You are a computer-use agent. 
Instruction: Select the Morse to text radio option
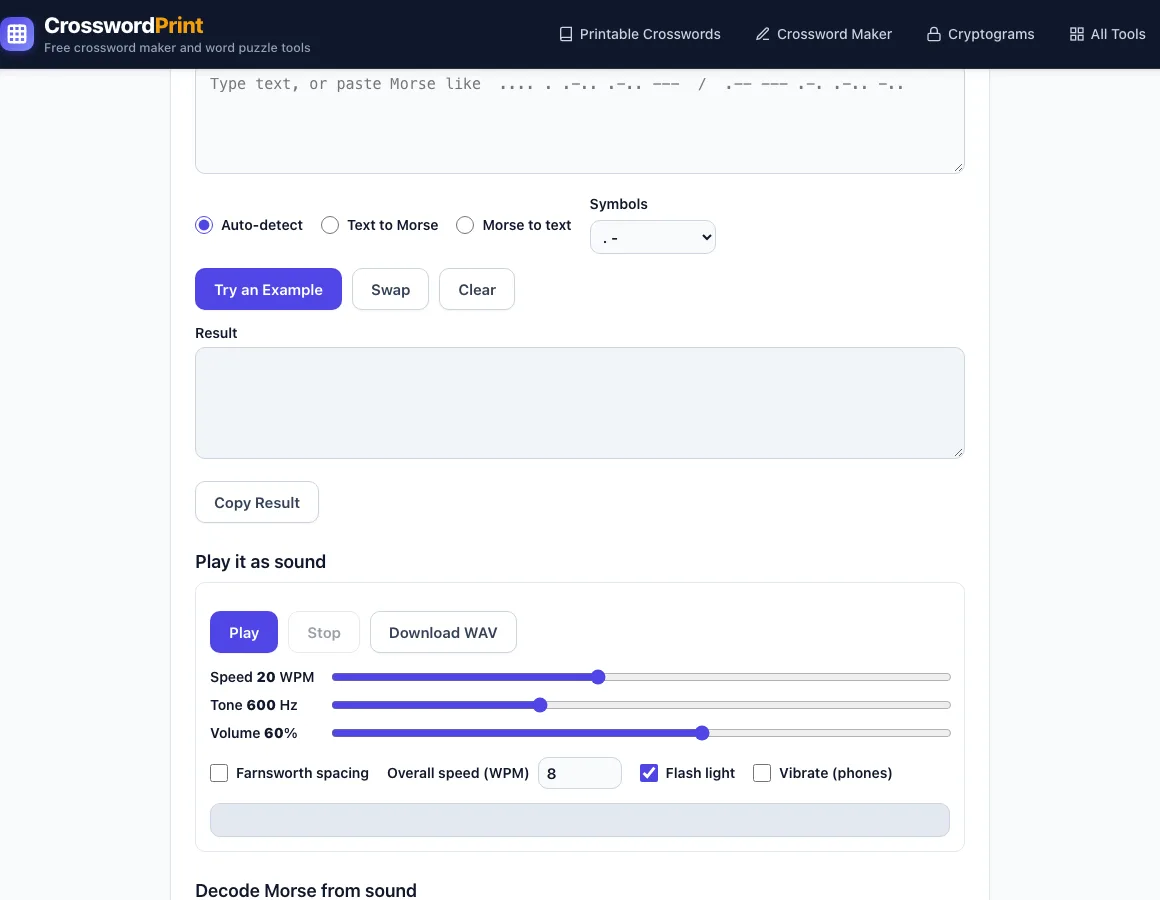[465, 225]
